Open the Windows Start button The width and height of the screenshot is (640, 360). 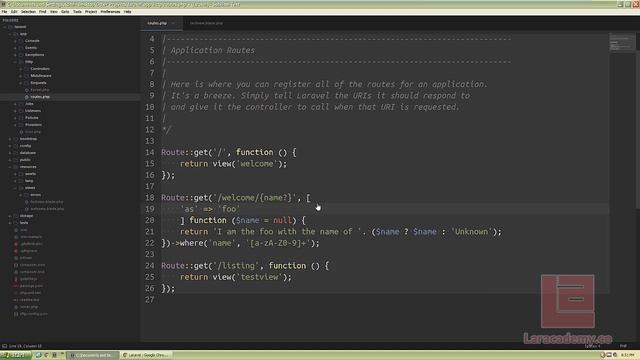pyautogui.click(x=15, y=356)
